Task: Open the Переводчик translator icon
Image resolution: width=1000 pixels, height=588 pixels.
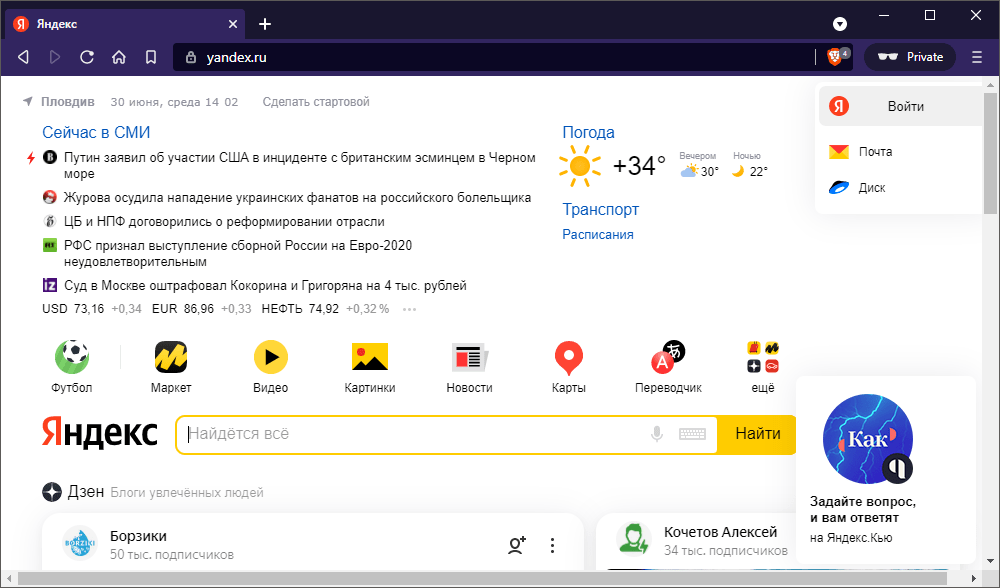Action: [668, 357]
